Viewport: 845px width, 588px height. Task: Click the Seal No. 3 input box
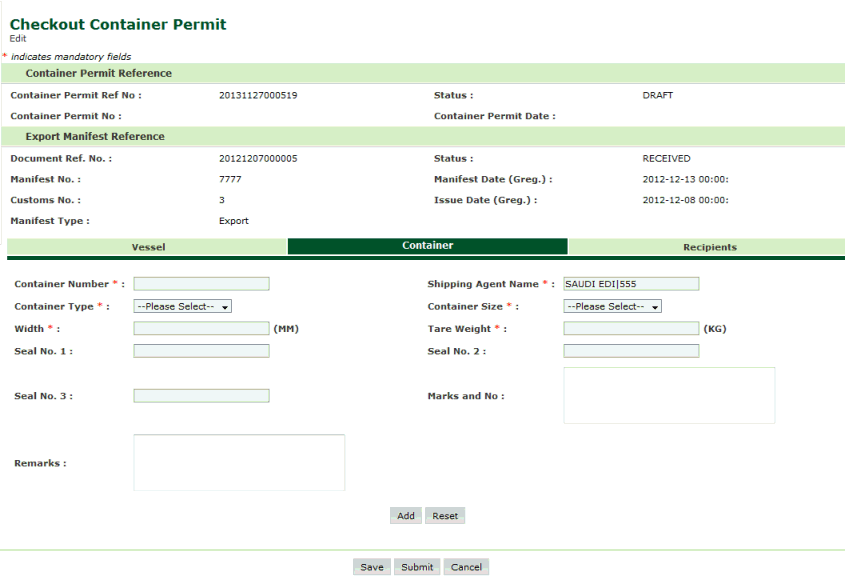[201, 396]
